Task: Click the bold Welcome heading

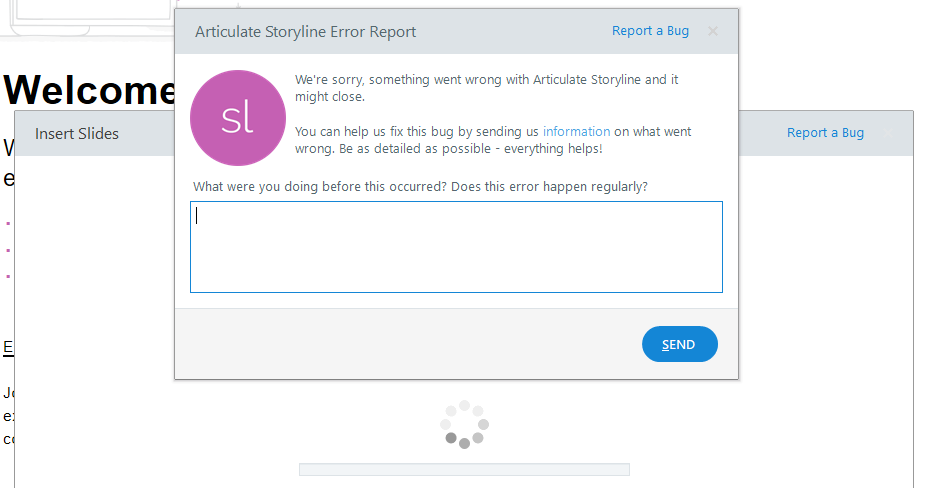Action: pyautogui.click(x=90, y=90)
